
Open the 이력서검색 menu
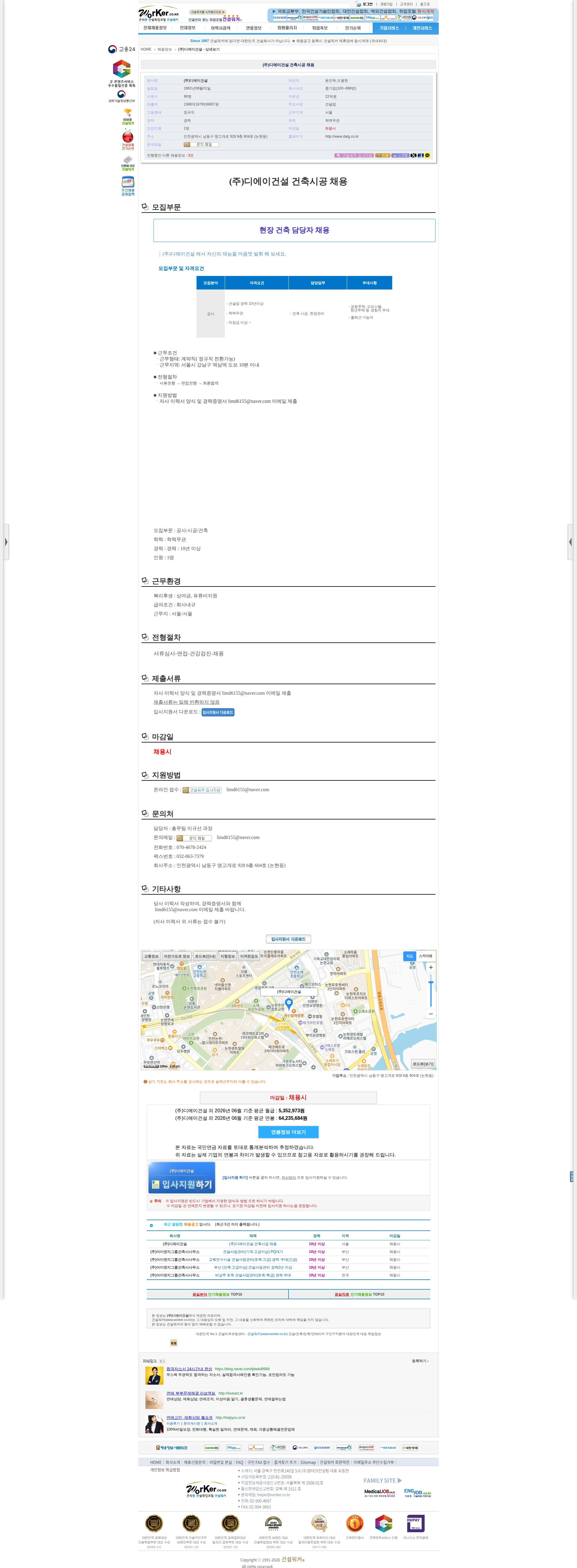click(220, 28)
